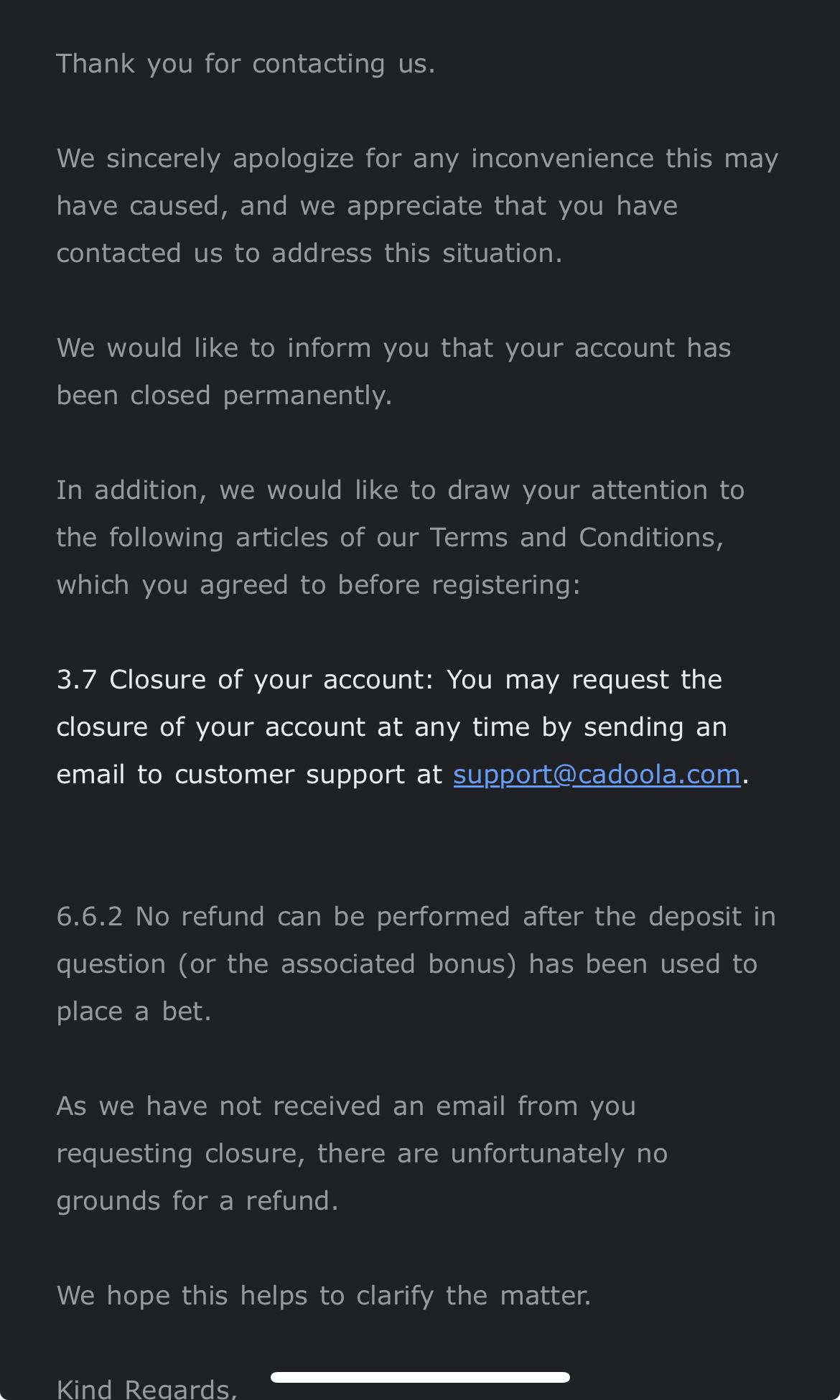Tap the "place a bet." text
Image resolution: width=840 pixels, height=1400 pixels.
134,1012
